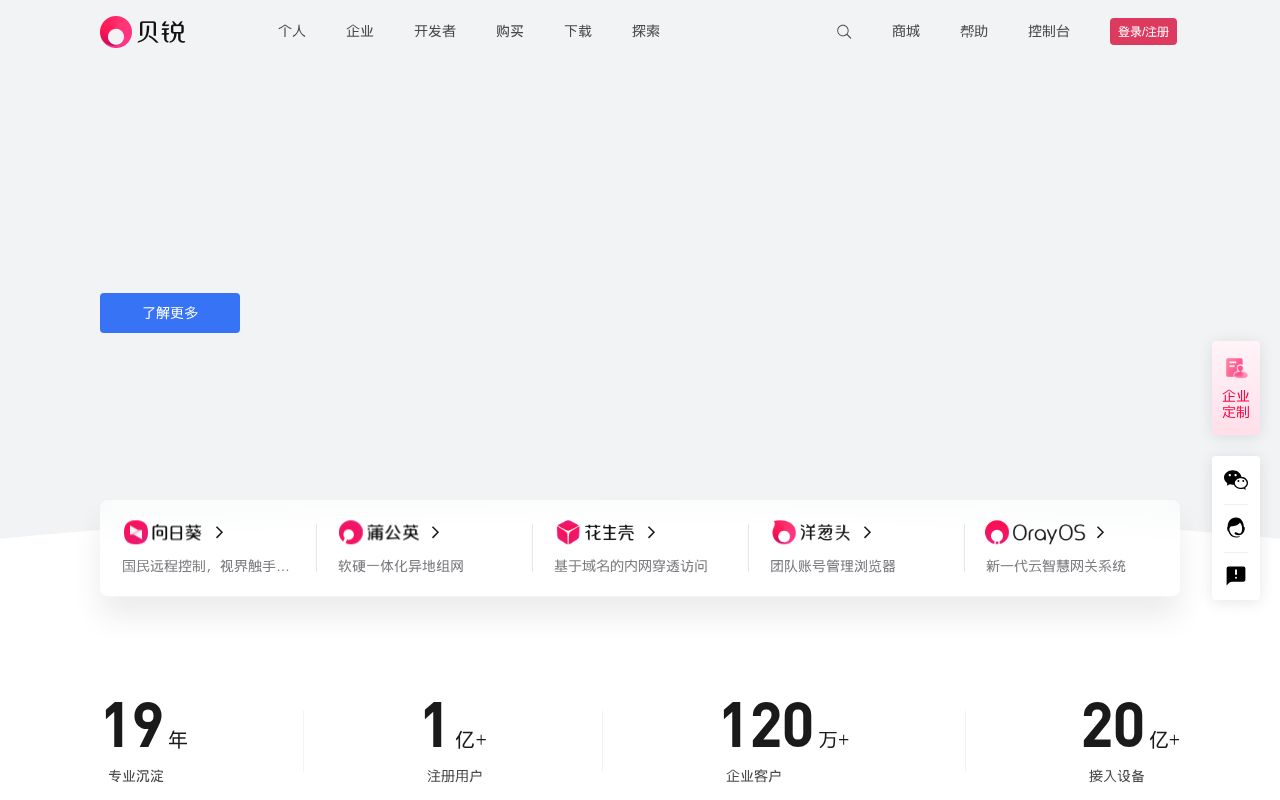
Task: Expand the chevron next to 向日葵
Action: (219, 532)
